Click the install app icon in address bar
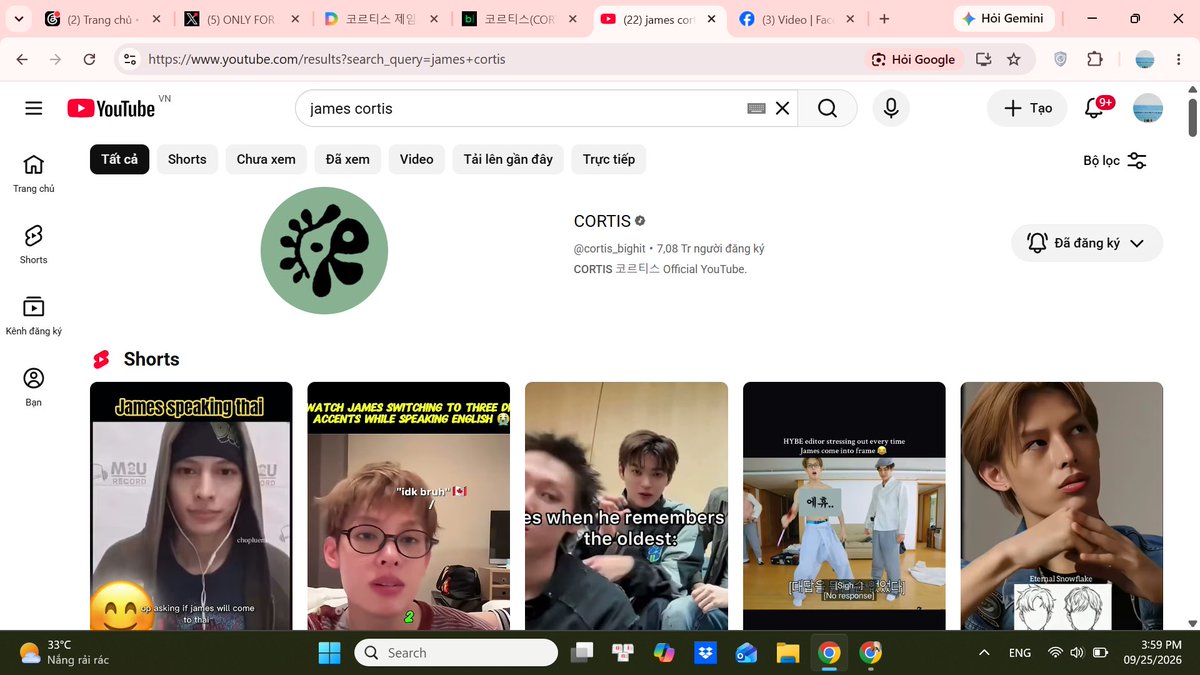The image size is (1200, 675). point(984,59)
